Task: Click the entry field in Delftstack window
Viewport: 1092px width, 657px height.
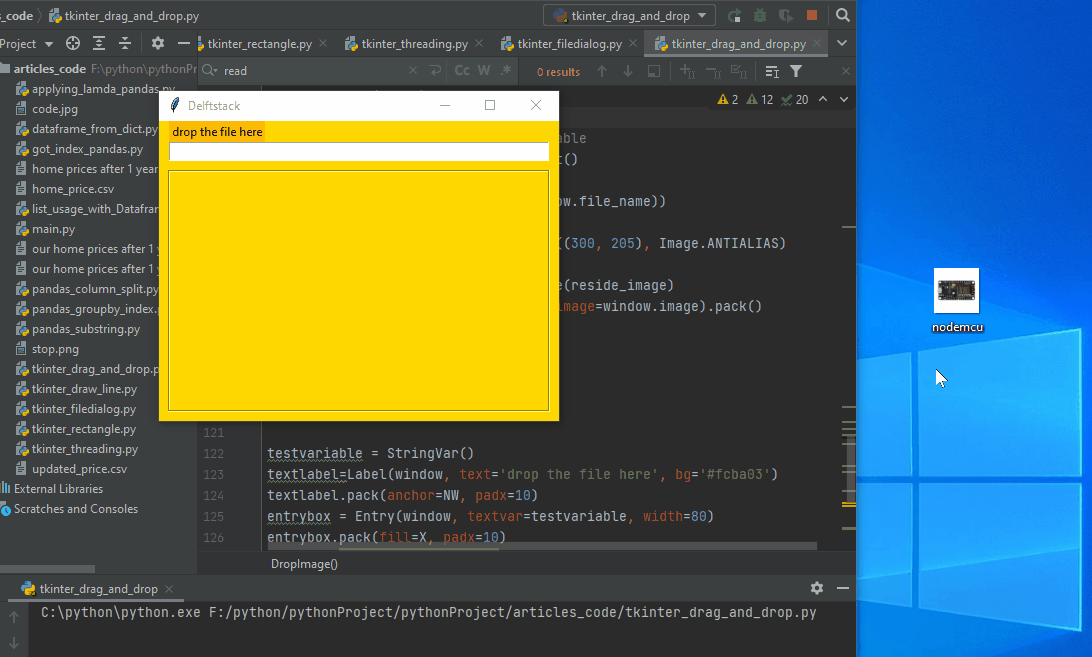Action: click(359, 152)
